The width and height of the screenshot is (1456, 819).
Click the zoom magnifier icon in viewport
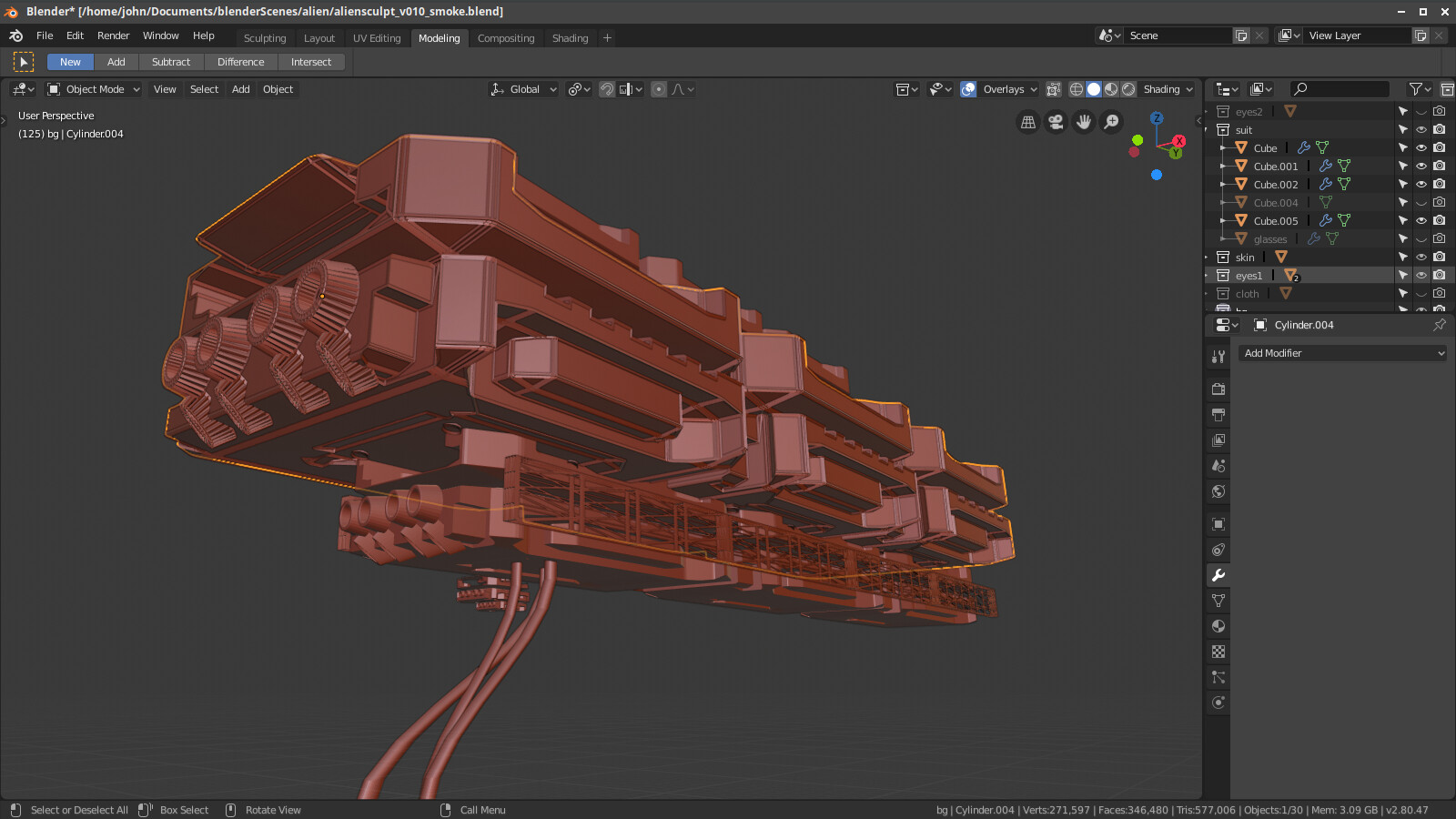1111,122
